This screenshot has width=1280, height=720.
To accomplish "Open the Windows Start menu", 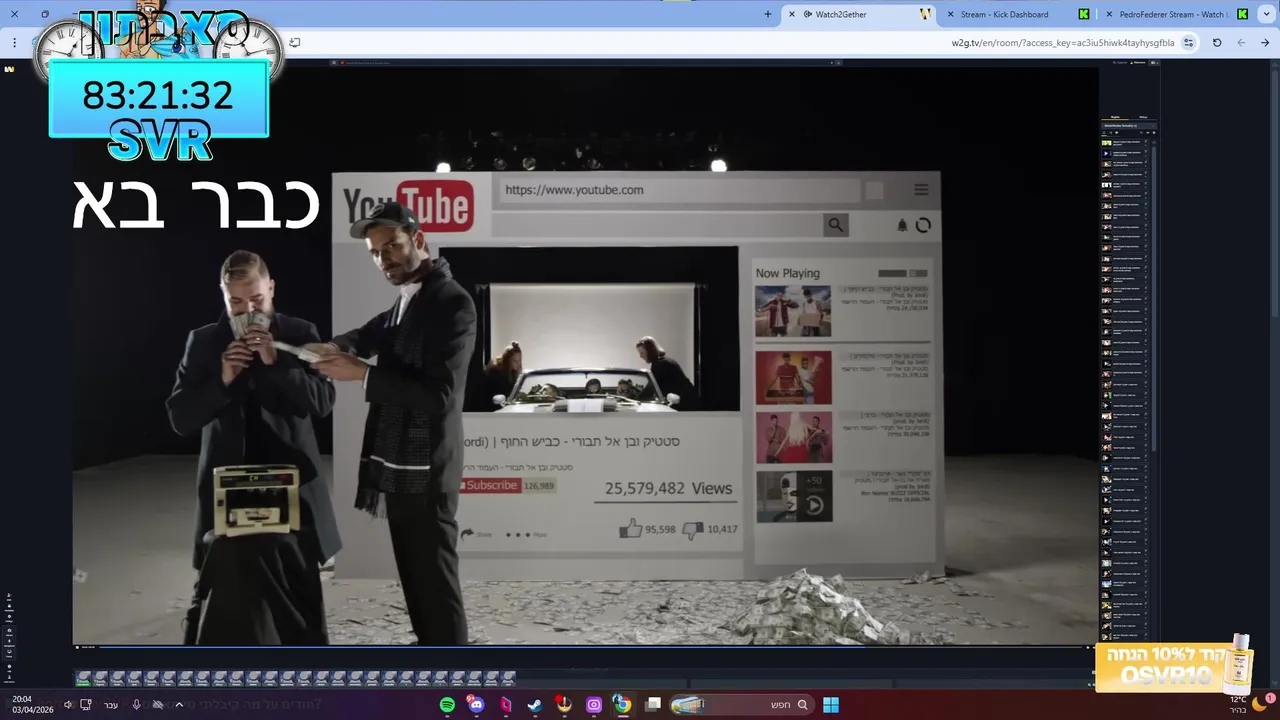I will tap(831, 705).
